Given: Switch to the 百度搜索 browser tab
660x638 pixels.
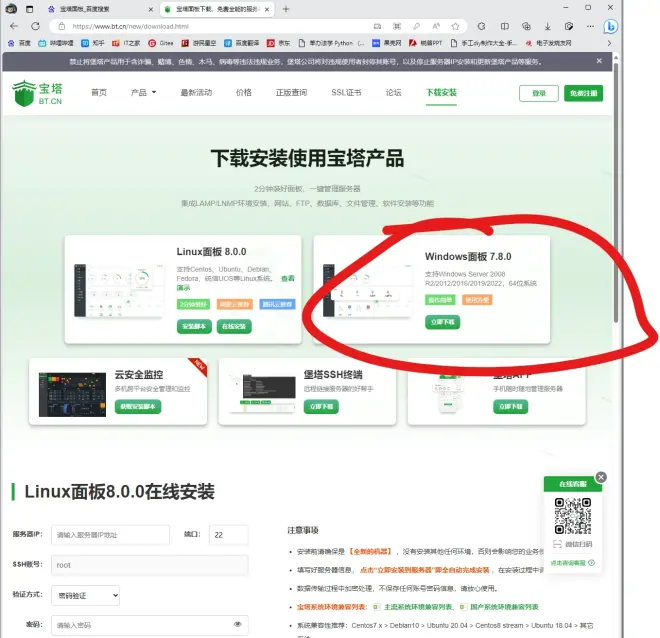Looking at the screenshot, I should [100, 9].
